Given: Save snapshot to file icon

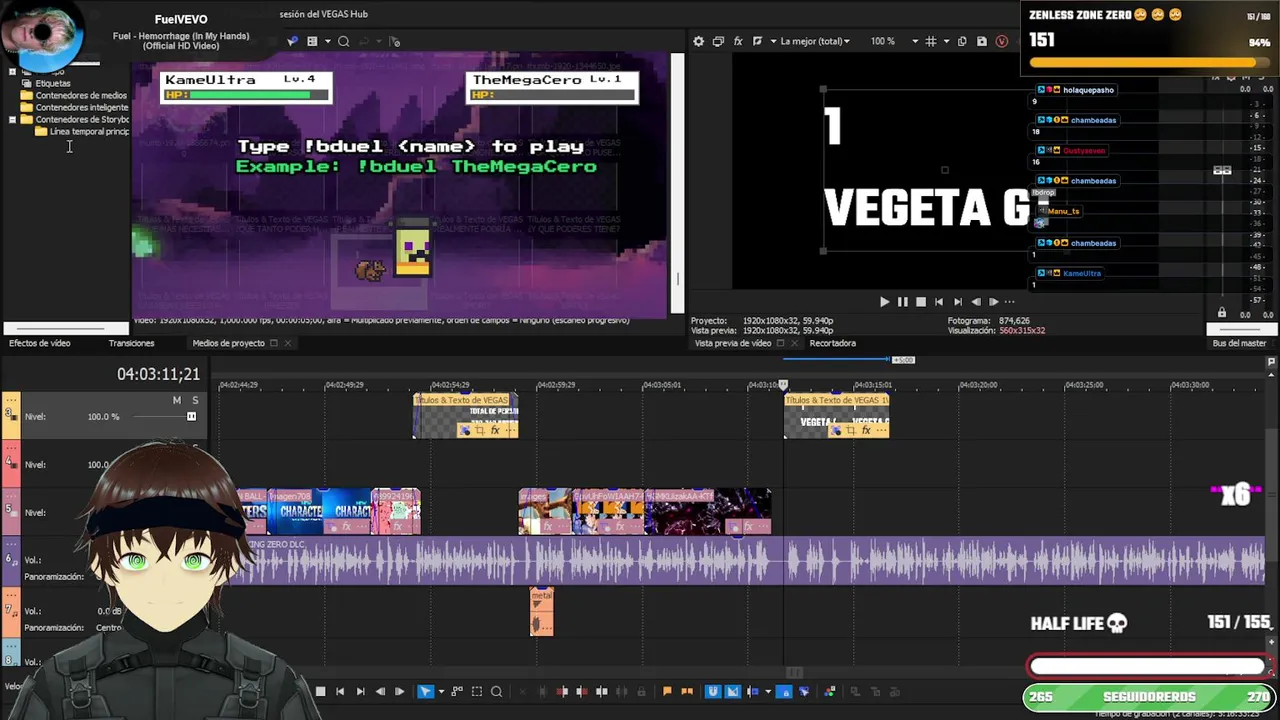Looking at the screenshot, I should coord(982,41).
